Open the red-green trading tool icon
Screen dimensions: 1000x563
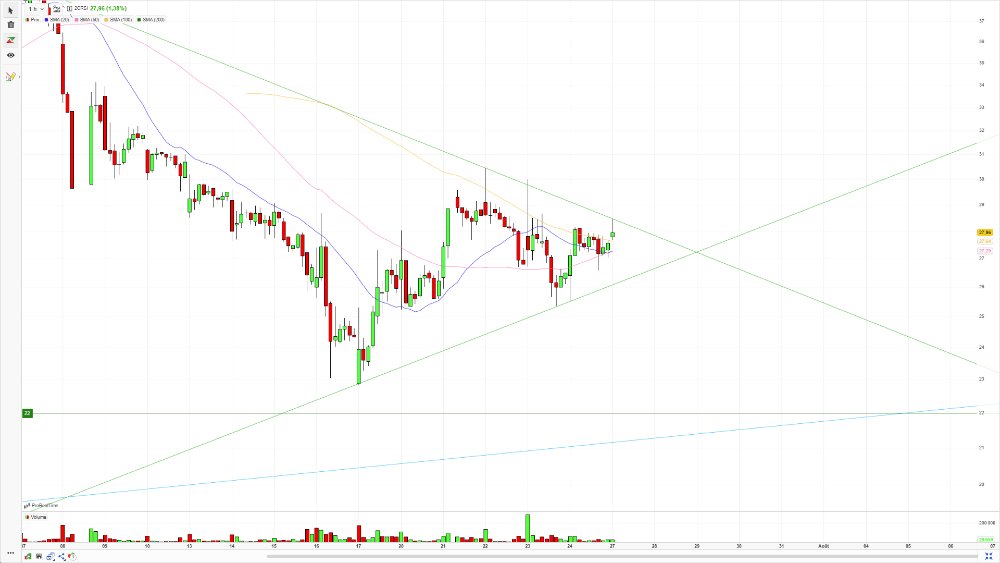click(10, 40)
